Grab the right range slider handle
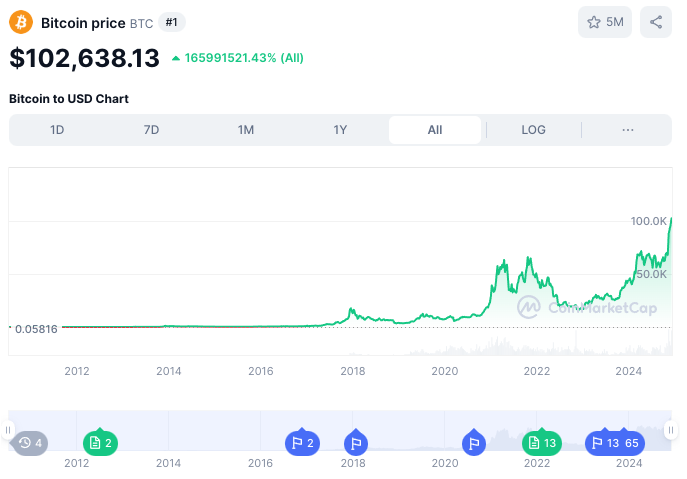This screenshot has height=479, width=687. coord(671,430)
